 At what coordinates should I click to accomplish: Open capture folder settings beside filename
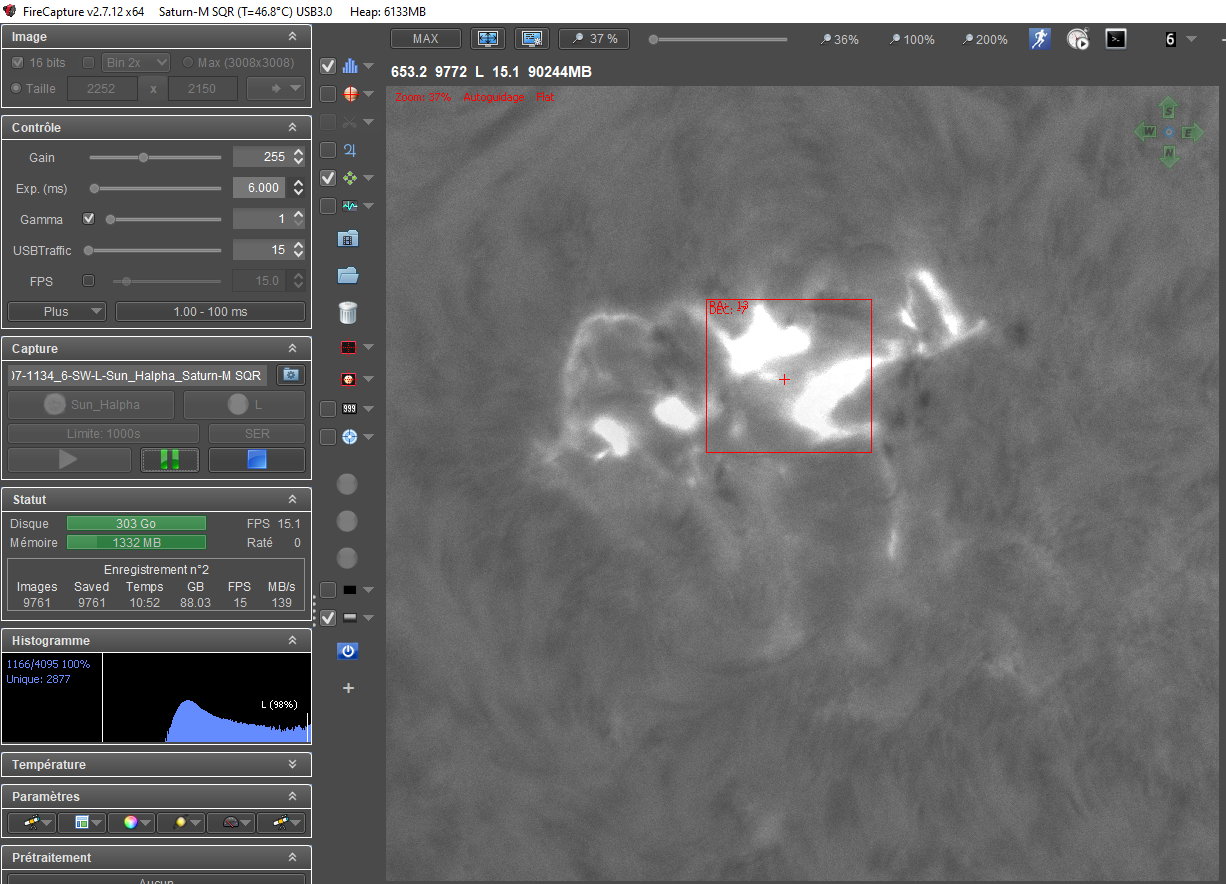(x=291, y=375)
